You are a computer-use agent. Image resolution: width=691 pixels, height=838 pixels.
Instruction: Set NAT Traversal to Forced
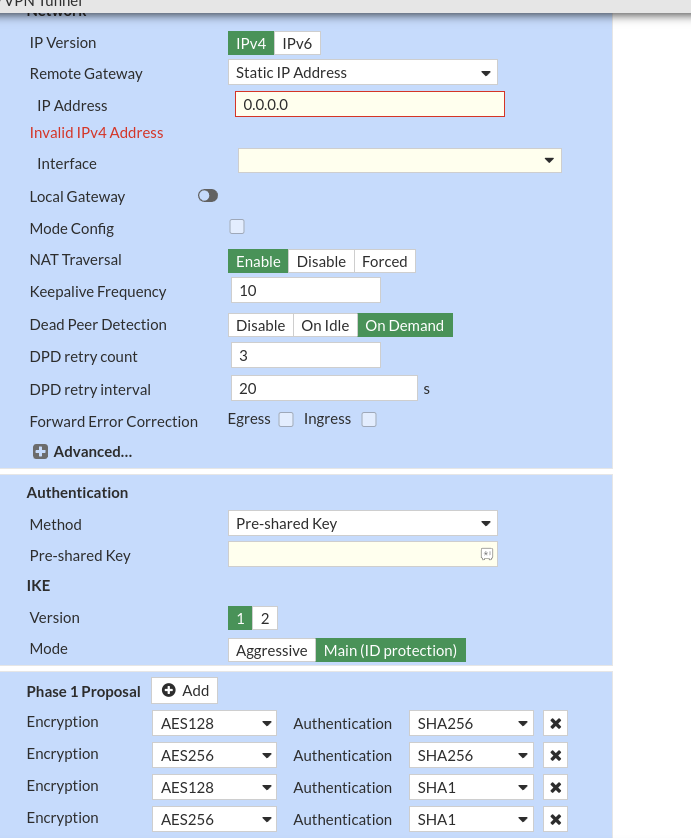point(385,261)
